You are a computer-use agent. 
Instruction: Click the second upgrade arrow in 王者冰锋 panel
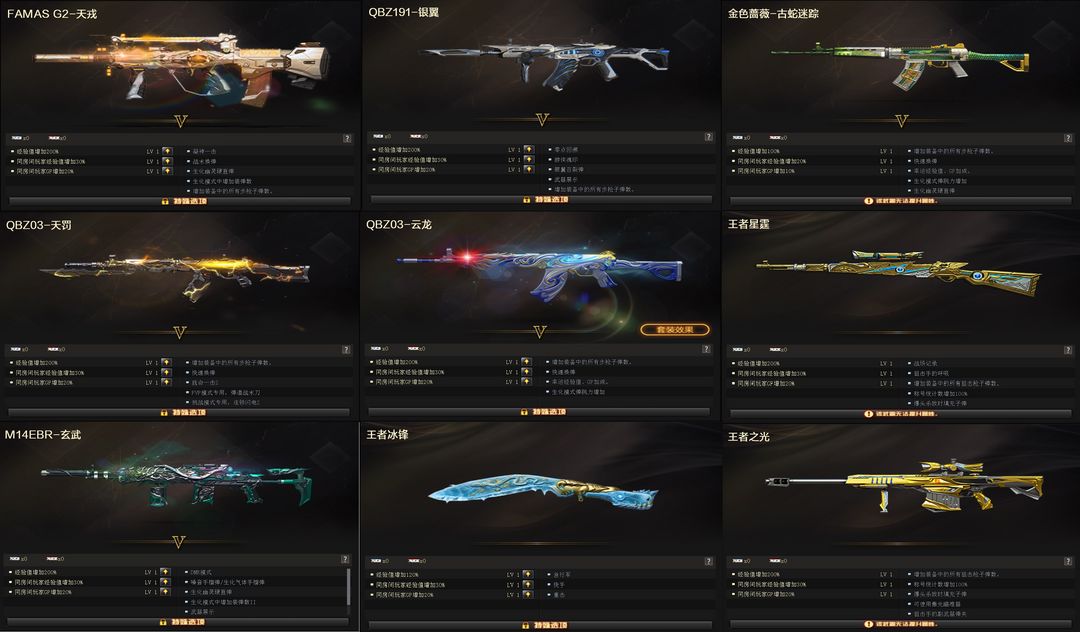coord(528,584)
